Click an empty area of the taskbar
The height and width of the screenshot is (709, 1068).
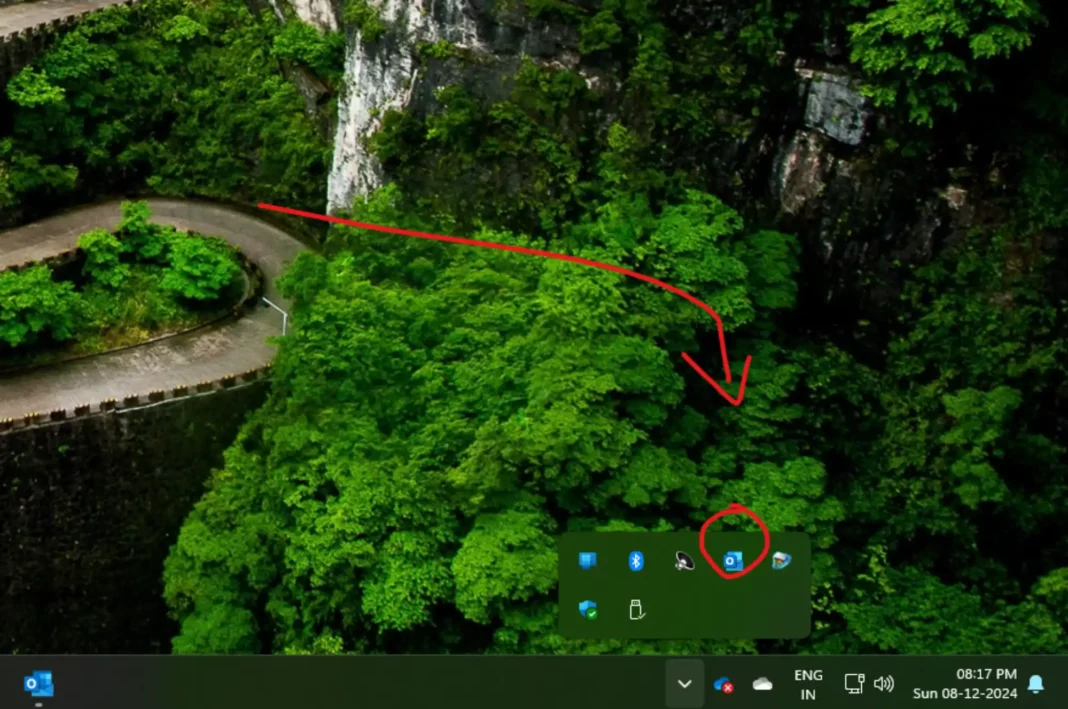350,684
